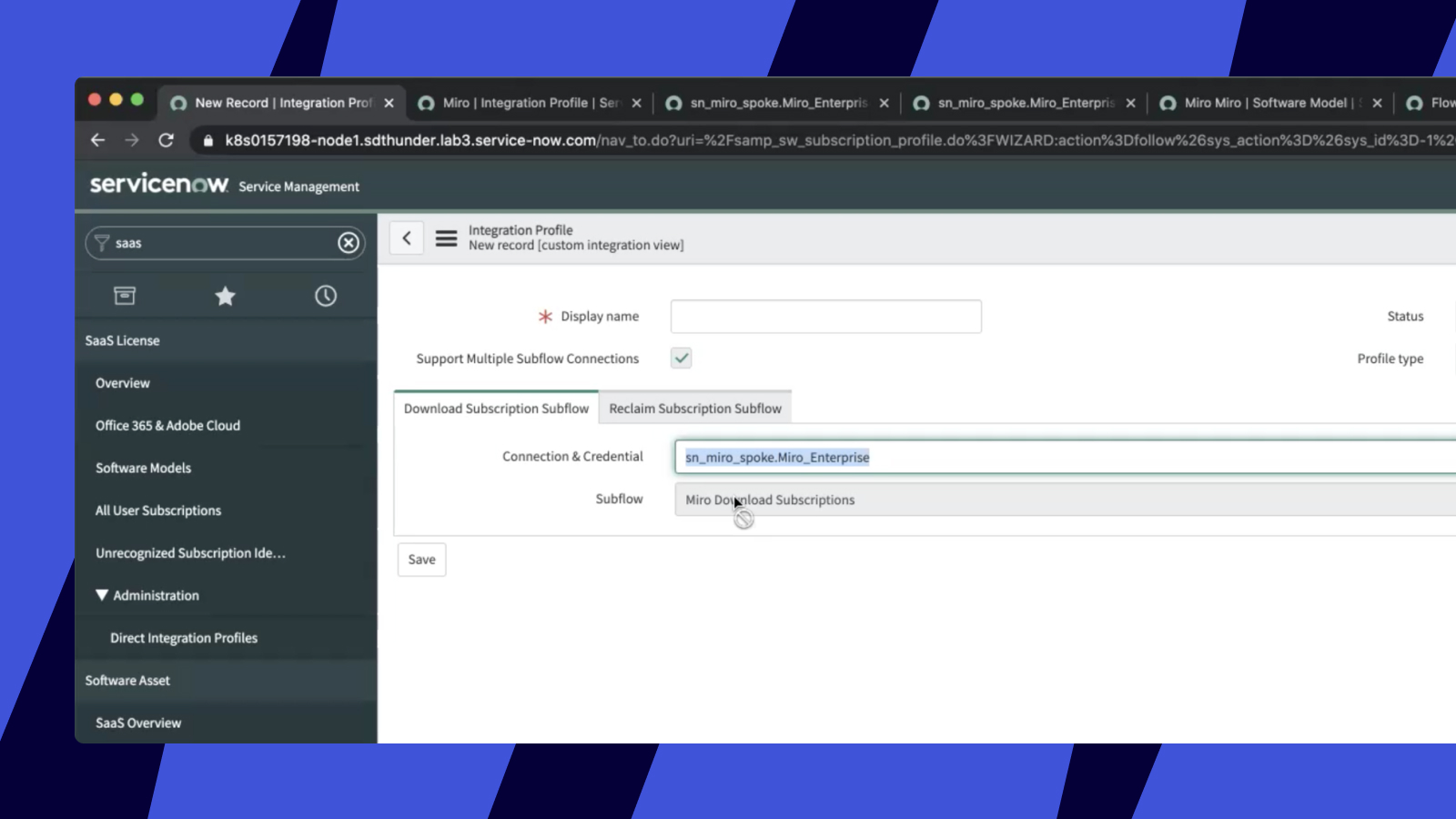Click the Subflow read-only field
Viewport: 1456px width, 819px height.
click(1065, 500)
